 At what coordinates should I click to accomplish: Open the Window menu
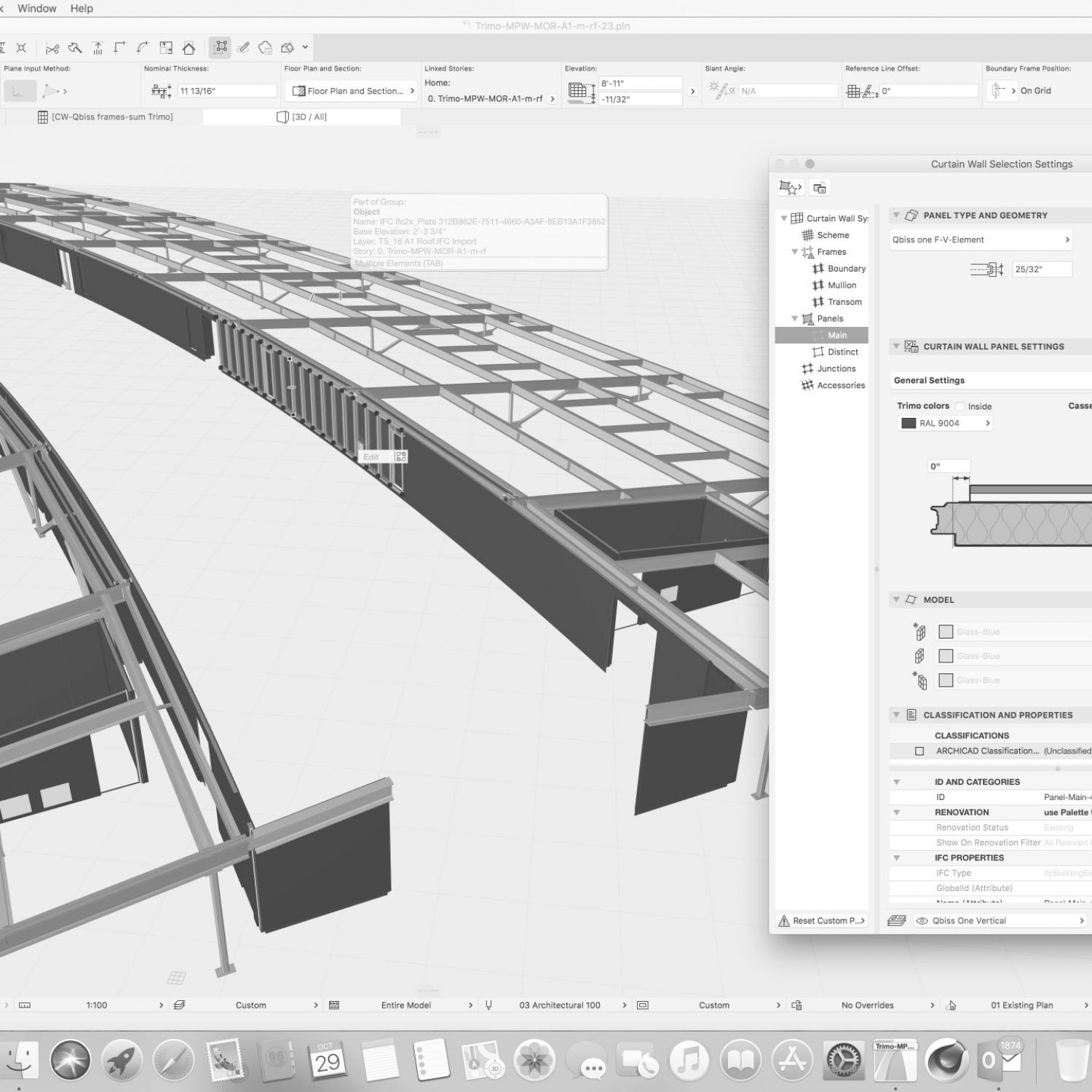[36, 9]
